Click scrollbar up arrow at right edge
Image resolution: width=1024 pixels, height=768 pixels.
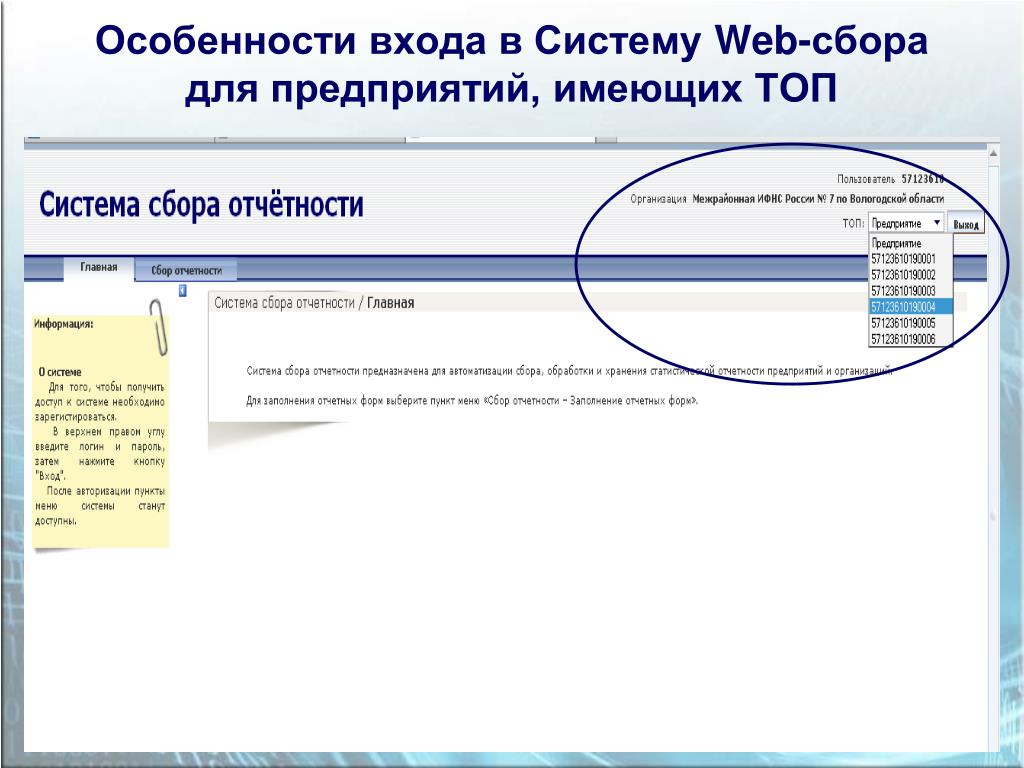click(993, 153)
